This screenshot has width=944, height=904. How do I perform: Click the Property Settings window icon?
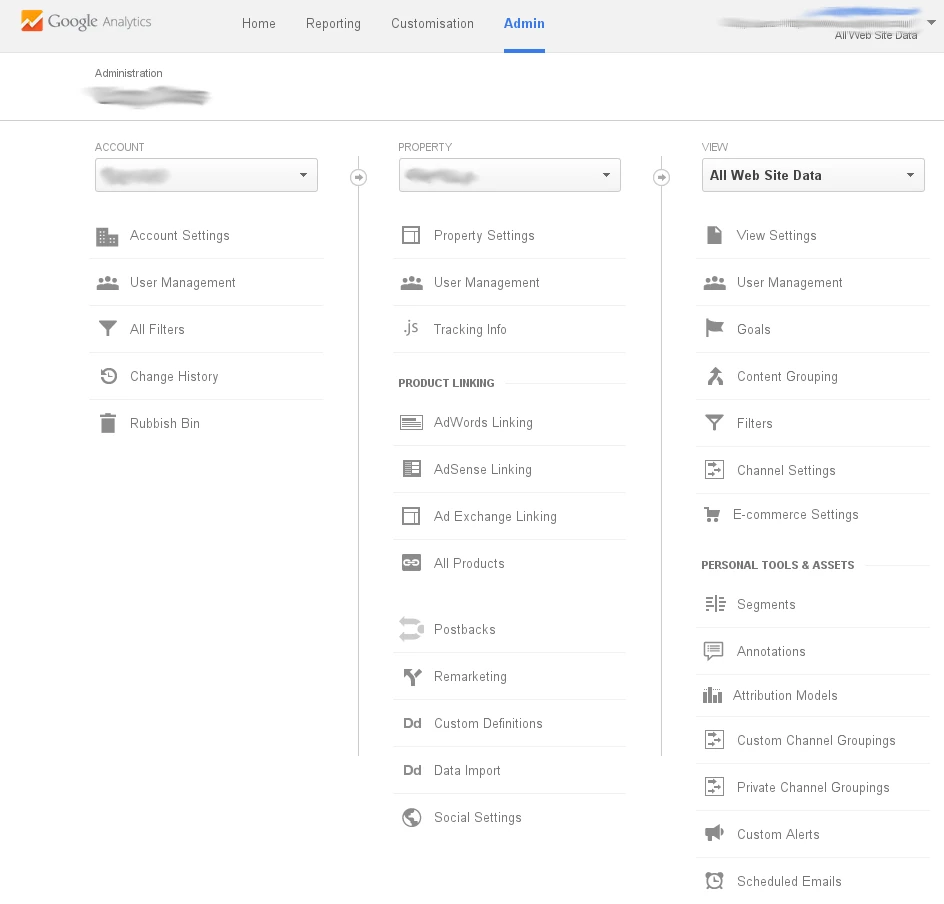pyautogui.click(x=411, y=235)
